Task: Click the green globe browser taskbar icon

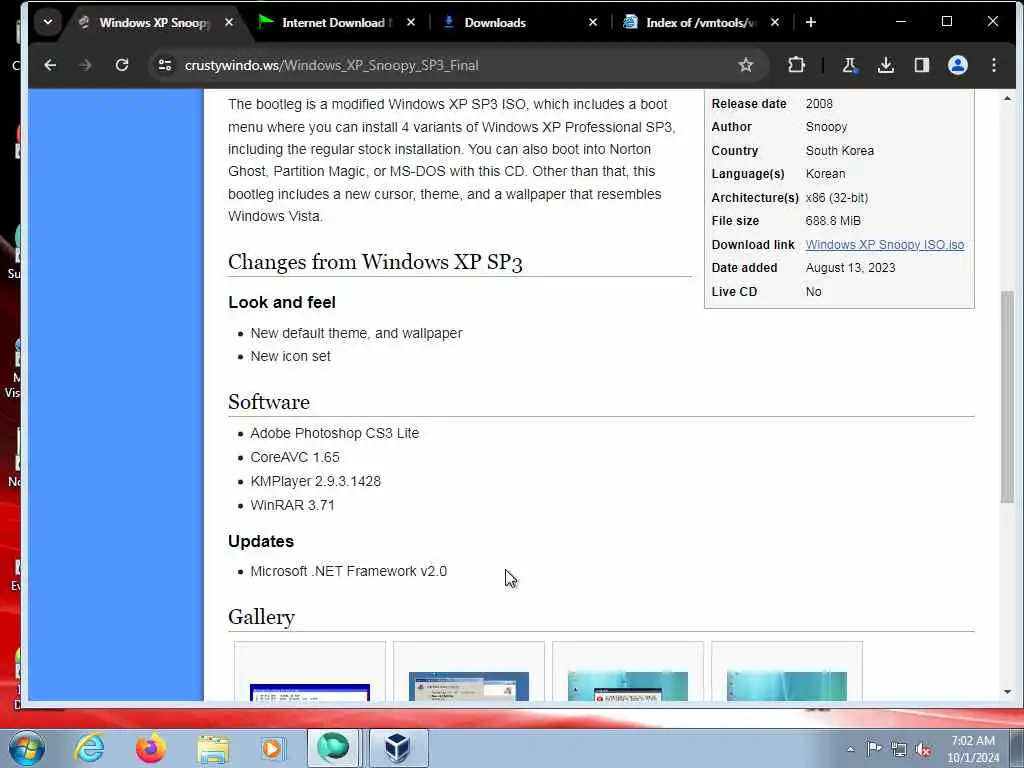Action: [333, 748]
